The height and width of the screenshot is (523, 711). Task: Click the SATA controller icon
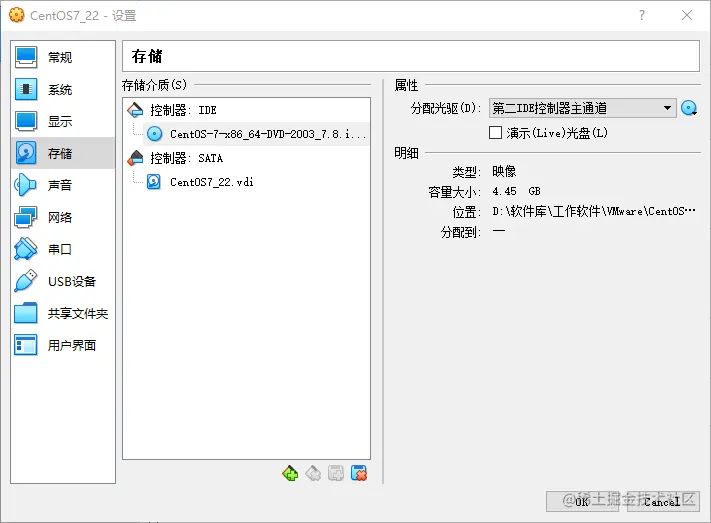135,158
